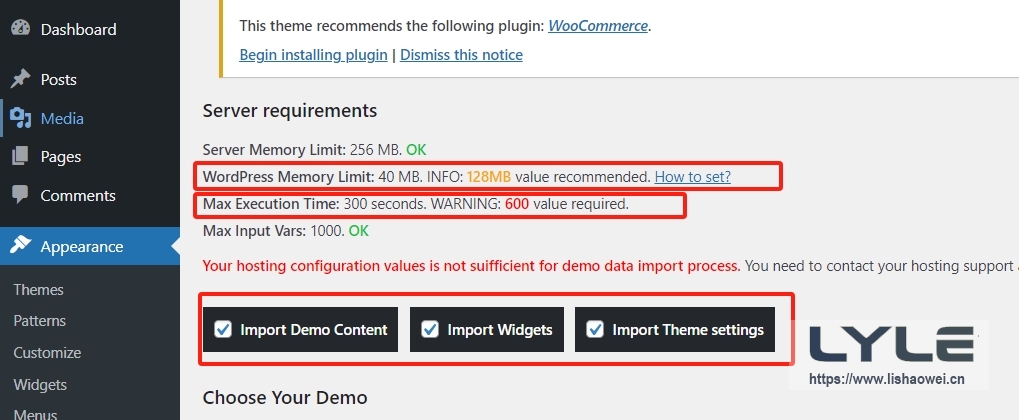Click the Posts pushpin icon
Image resolution: width=1019 pixels, height=420 pixels.
click(20, 79)
